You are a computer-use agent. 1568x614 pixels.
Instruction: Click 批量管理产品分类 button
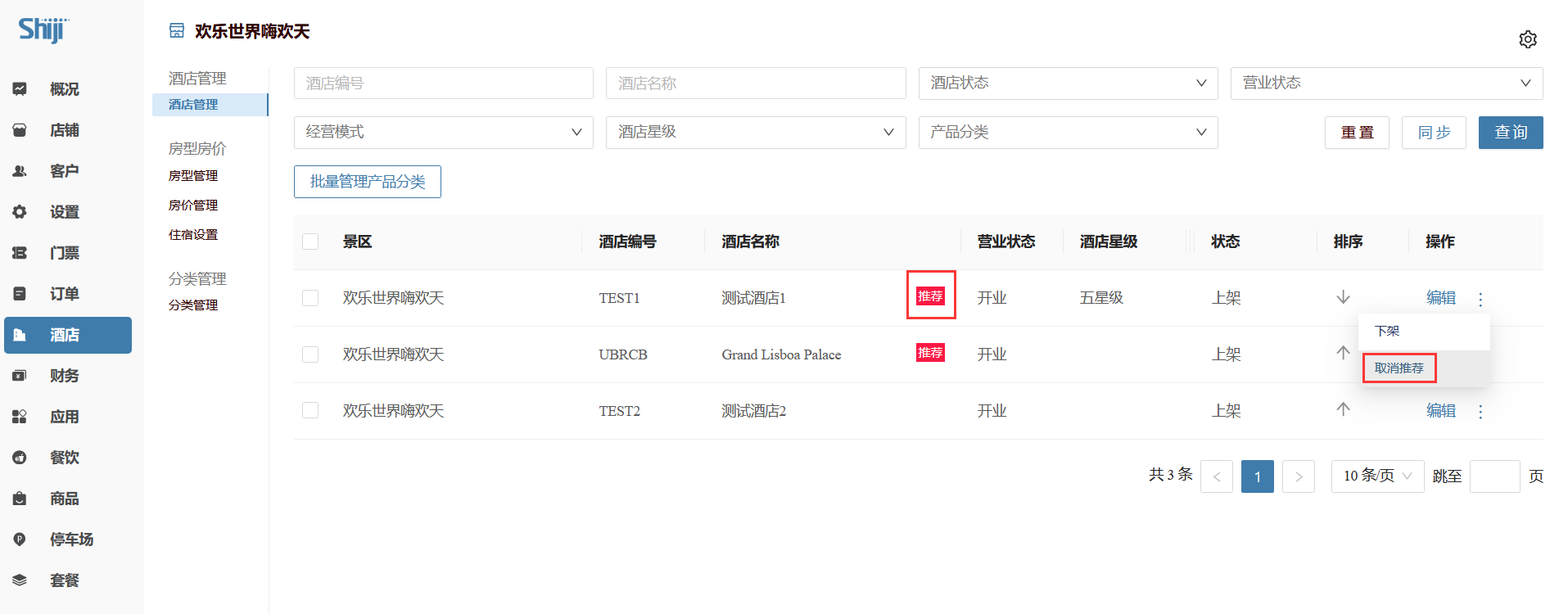pos(367,182)
